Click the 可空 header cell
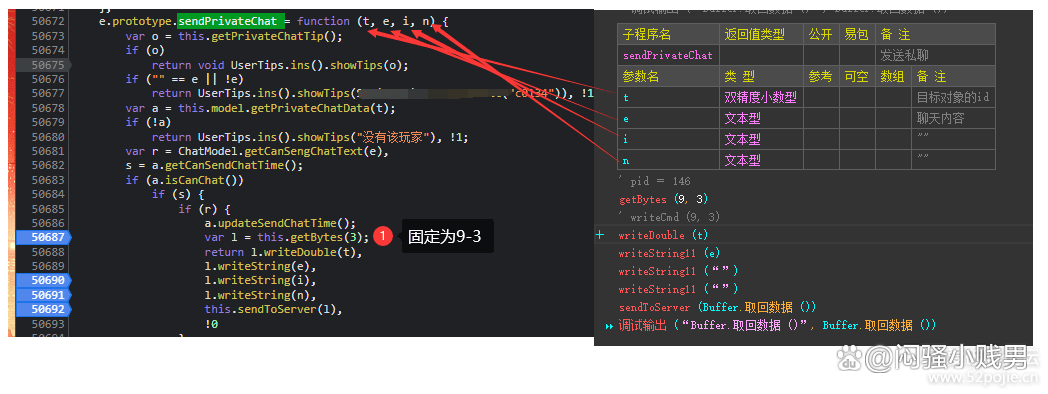 click(858, 76)
